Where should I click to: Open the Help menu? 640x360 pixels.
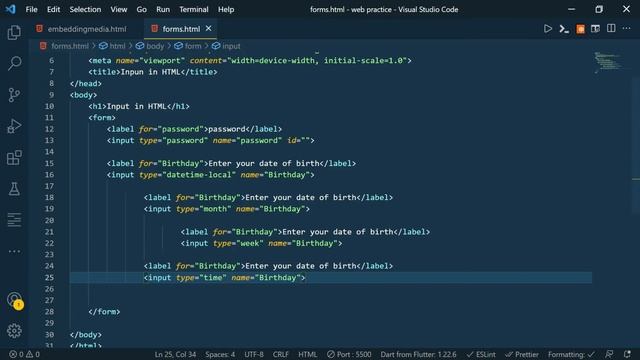tap(226, 9)
